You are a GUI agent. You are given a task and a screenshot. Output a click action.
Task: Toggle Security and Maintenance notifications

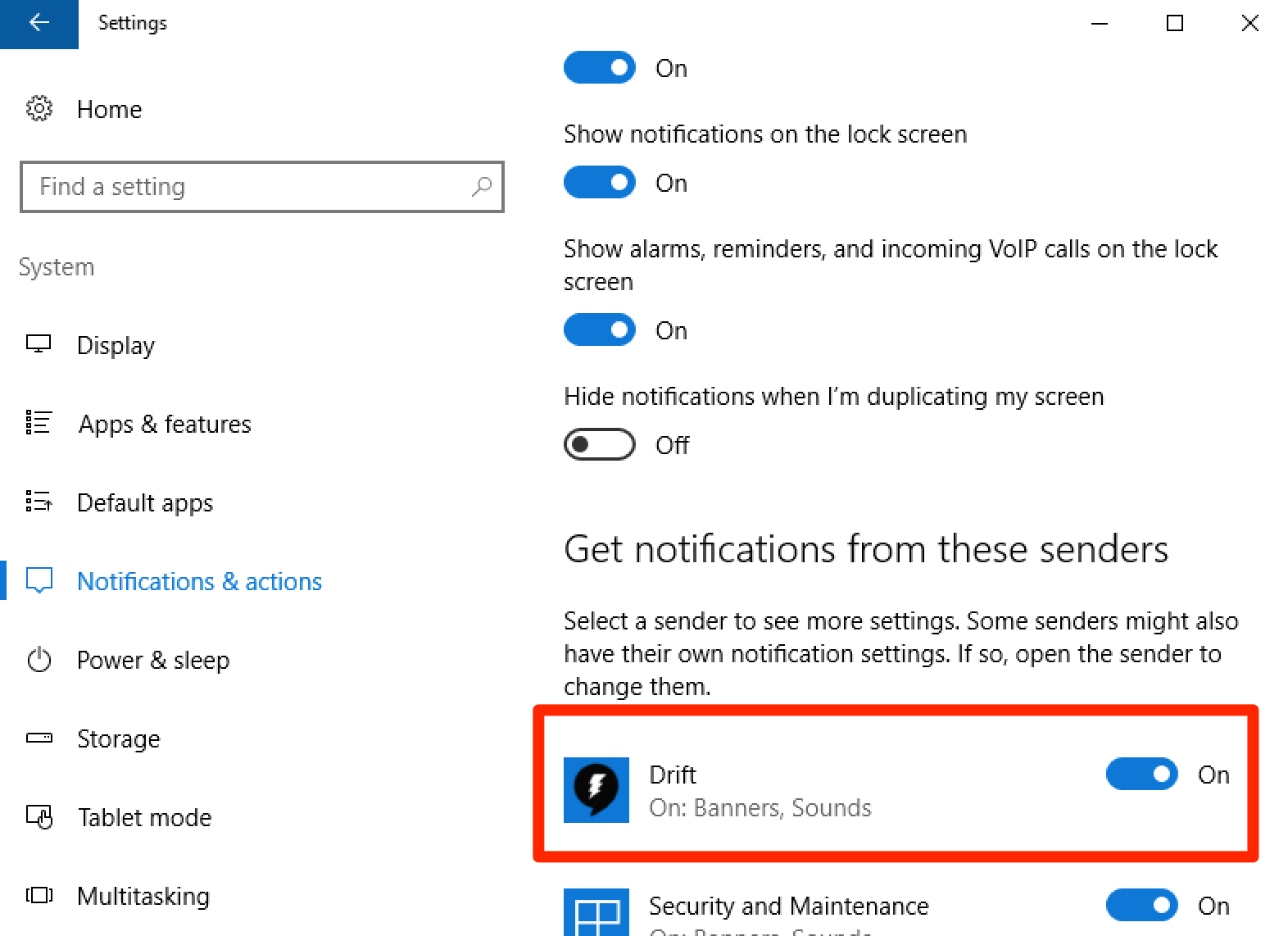(1142, 906)
